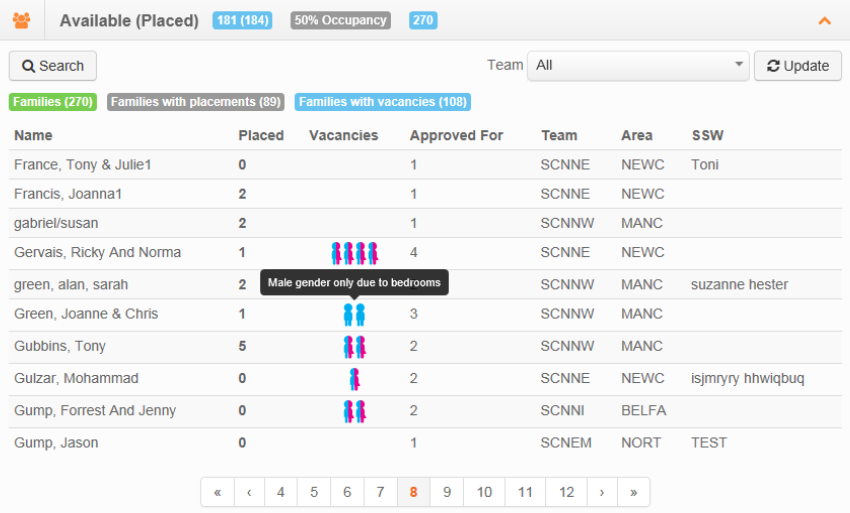Go to first page with « button
Screen dimensions: 850x513
tap(217, 492)
